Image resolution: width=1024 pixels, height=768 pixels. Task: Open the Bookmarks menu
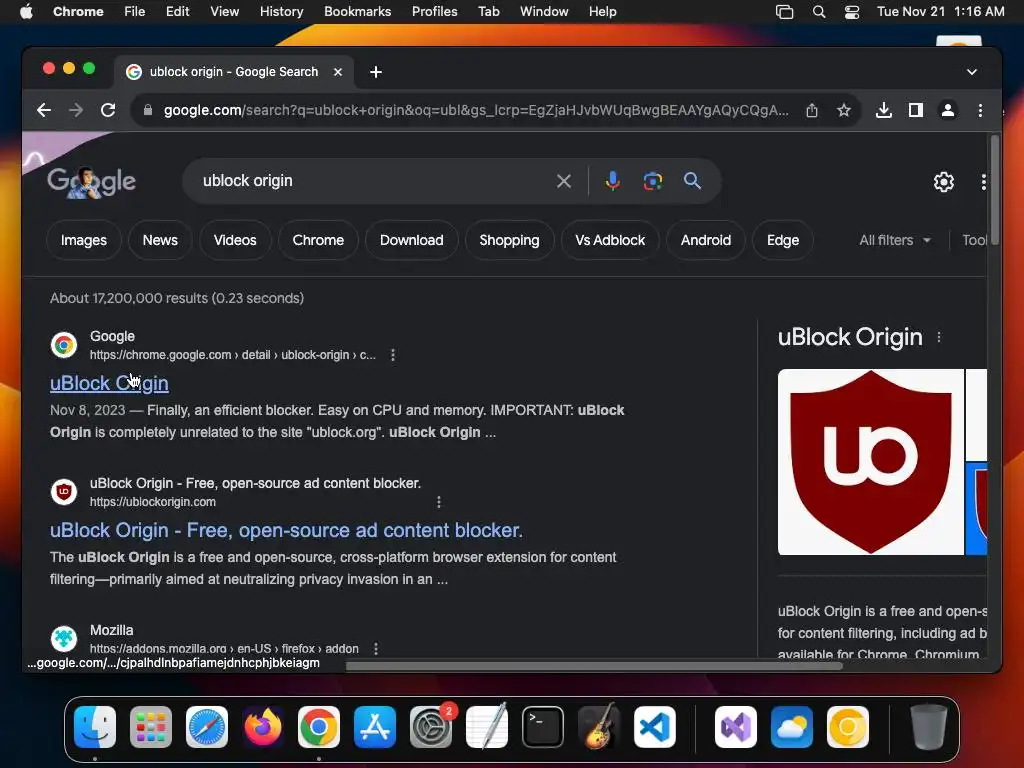pos(357,12)
